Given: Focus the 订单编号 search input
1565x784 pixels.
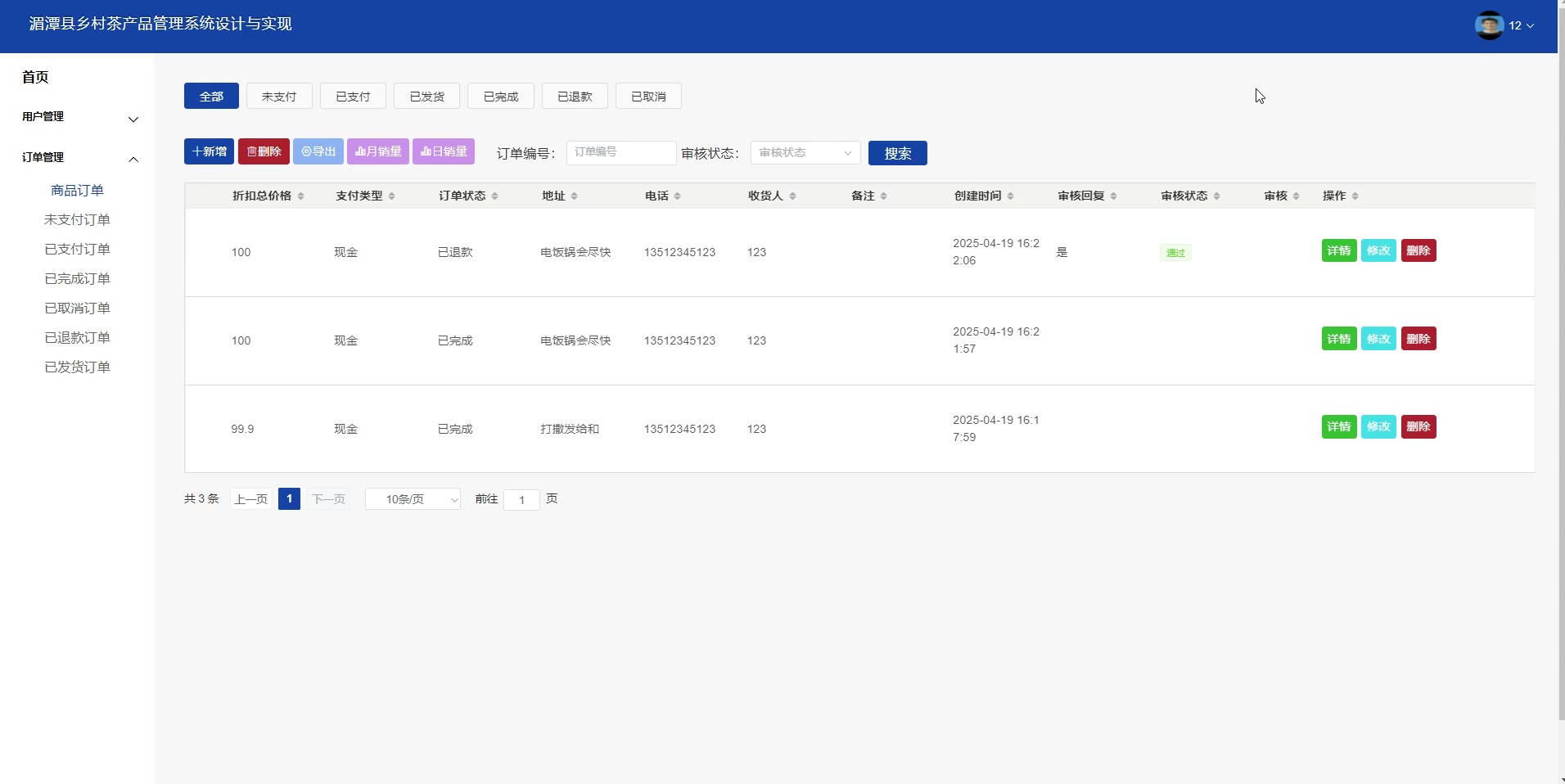Looking at the screenshot, I should tap(620, 153).
